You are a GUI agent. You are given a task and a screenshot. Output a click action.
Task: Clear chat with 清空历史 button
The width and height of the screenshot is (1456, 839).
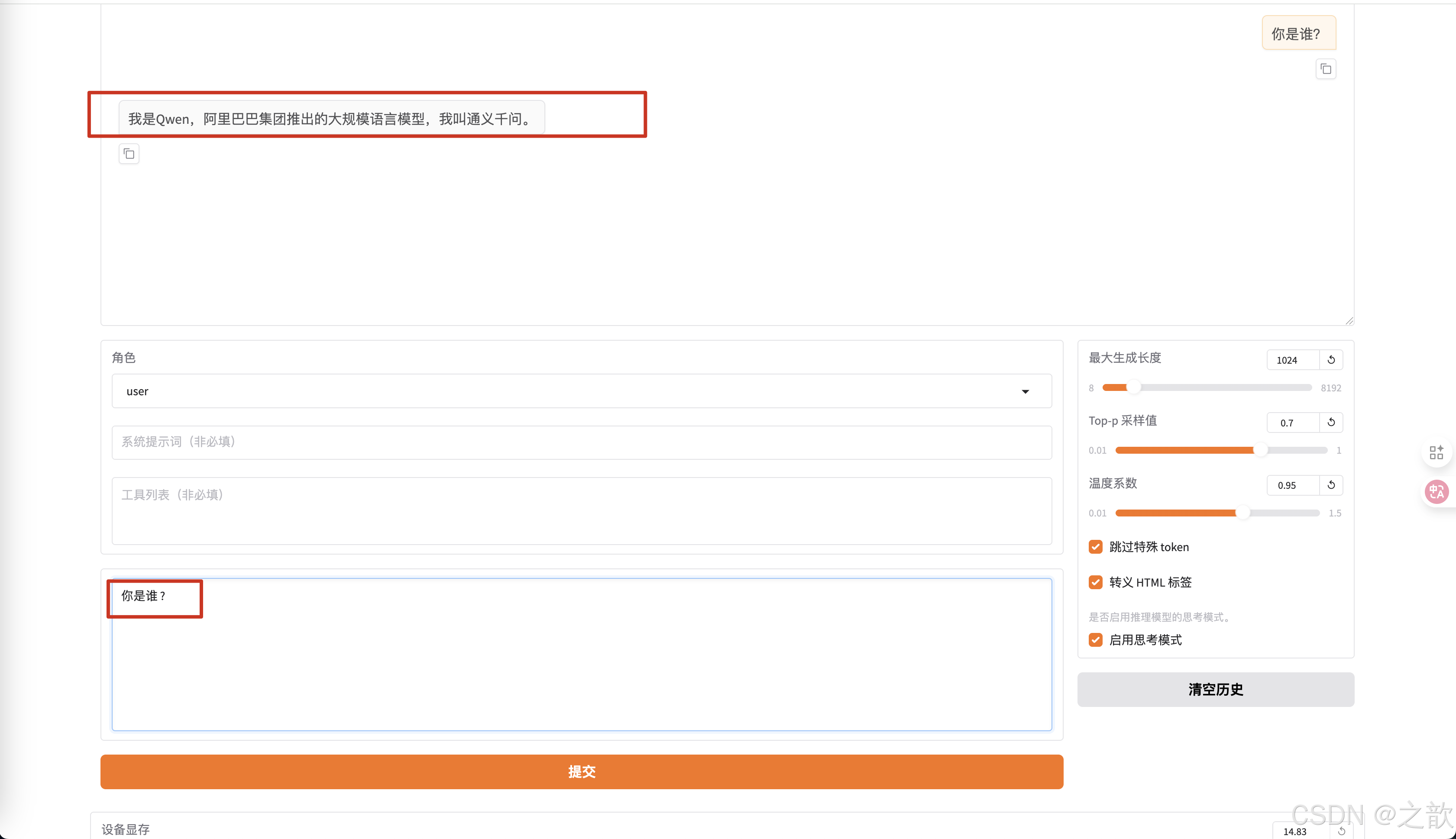[x=1216, y=689]
